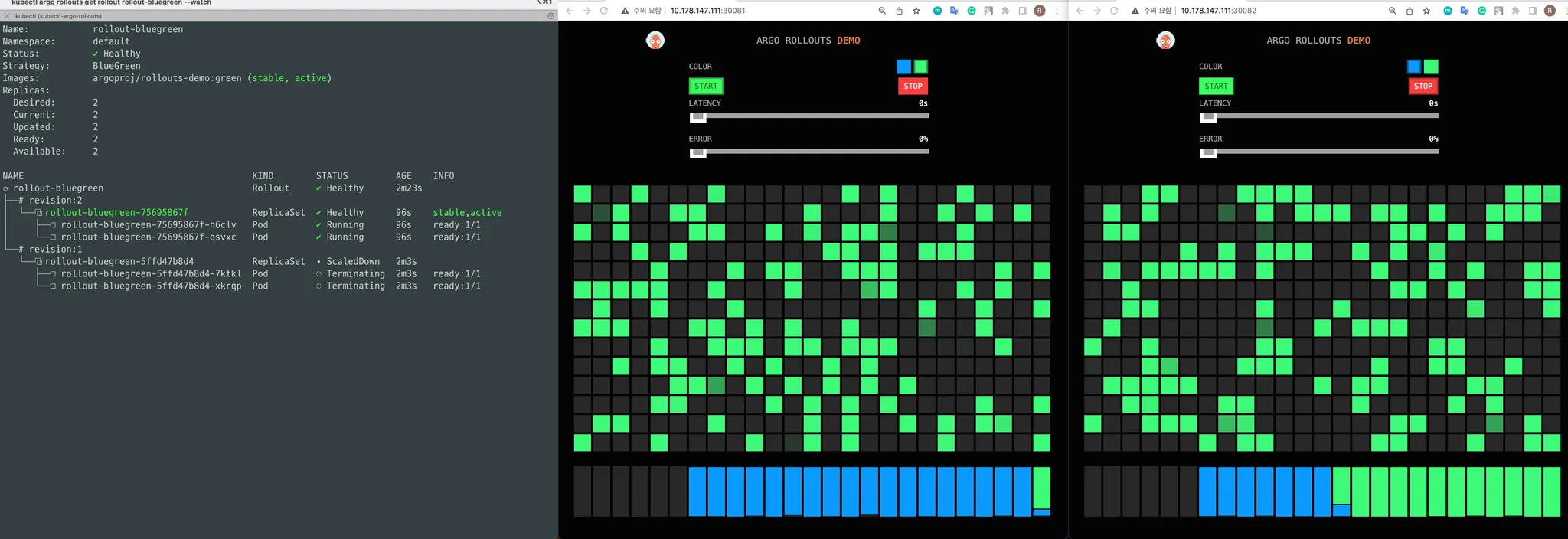
Task: Select the blue color swatch in 30081 demo
Action: [x=903, y=67]
